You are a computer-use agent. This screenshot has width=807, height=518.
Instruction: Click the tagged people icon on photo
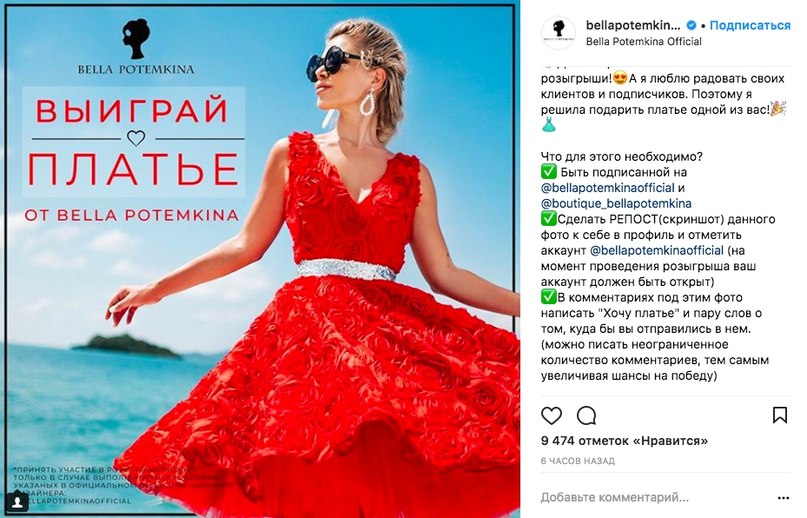(x=18, y=501)
